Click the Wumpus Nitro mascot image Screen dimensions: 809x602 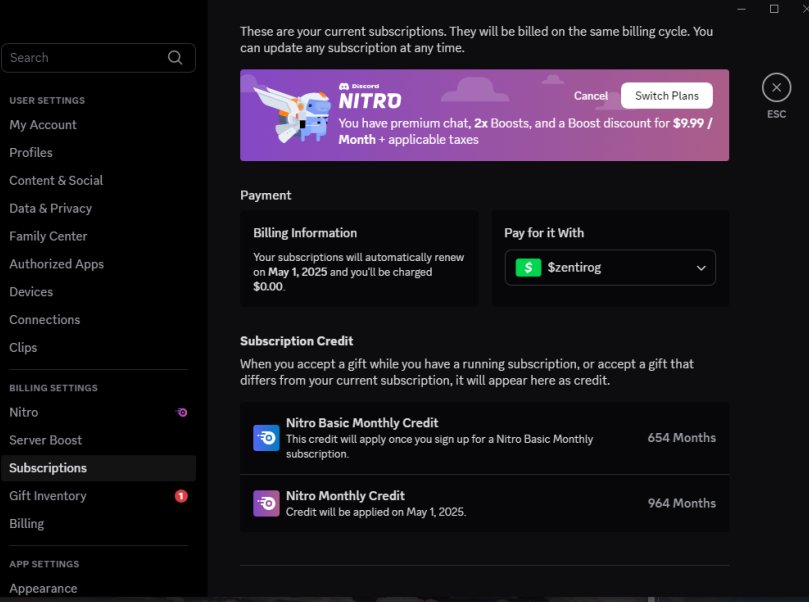point(293,115)
